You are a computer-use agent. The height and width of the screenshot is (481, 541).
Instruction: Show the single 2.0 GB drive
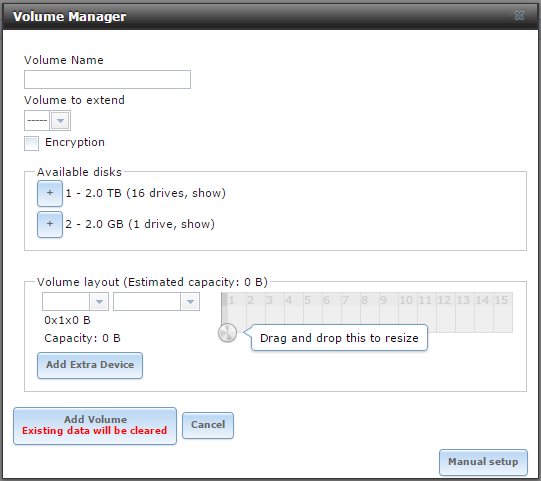(198, 224)
